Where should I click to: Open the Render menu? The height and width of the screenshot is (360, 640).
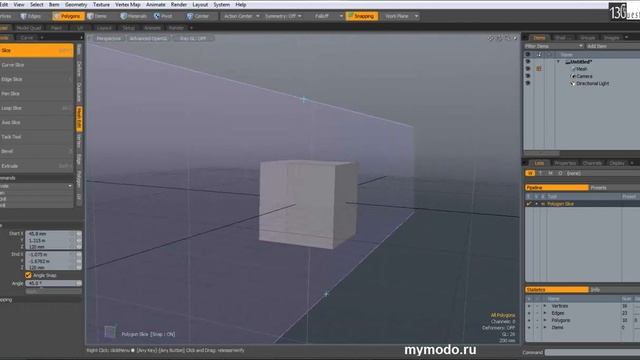point(179,4)
